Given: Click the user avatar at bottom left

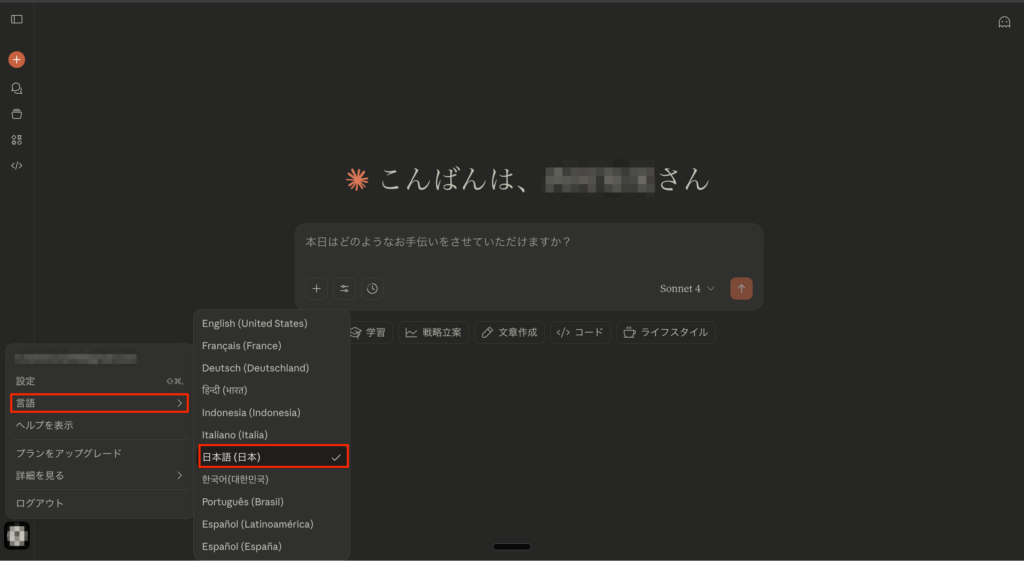Looking at the screenshot, I should pos(17,536).
